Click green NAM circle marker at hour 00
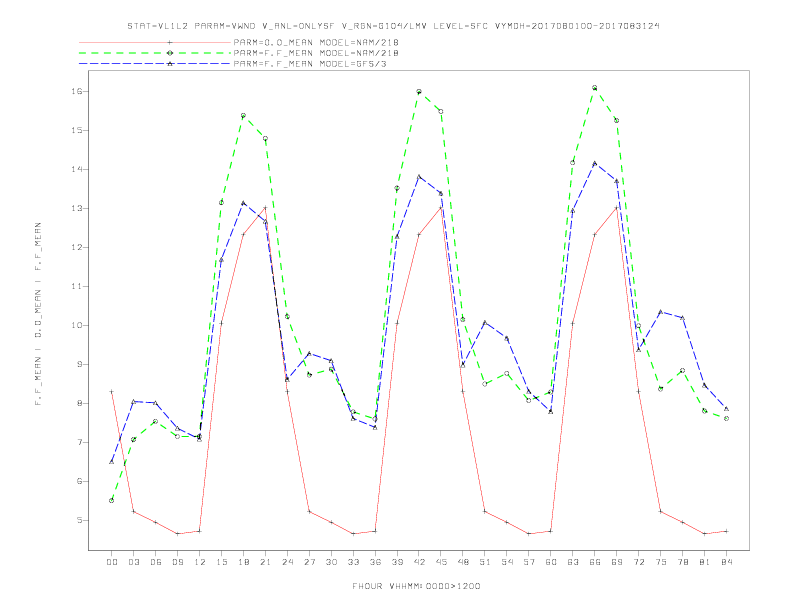792x612 pixels. (x=112, y=500)
